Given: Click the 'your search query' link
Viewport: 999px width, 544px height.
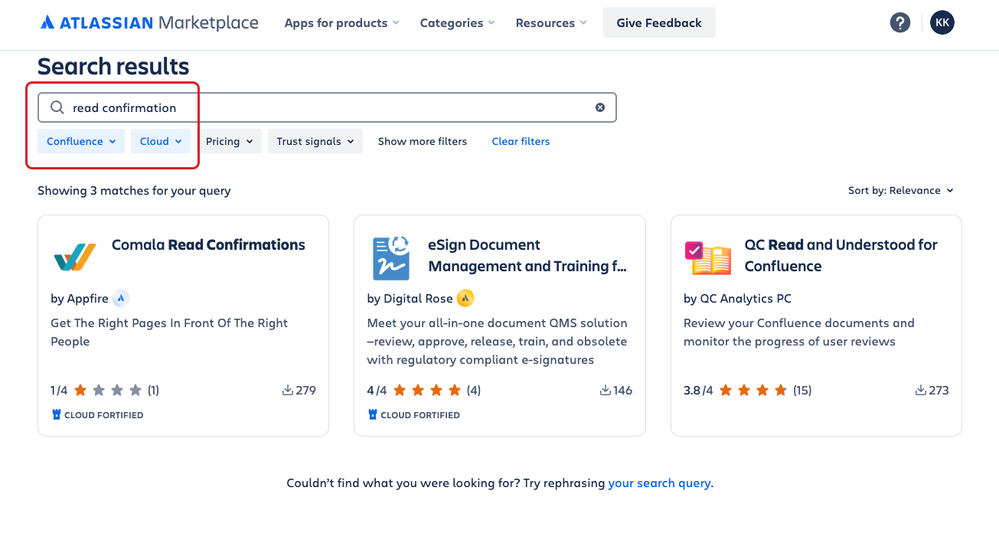Looking at the screenshot, I should tap(659, 483).
